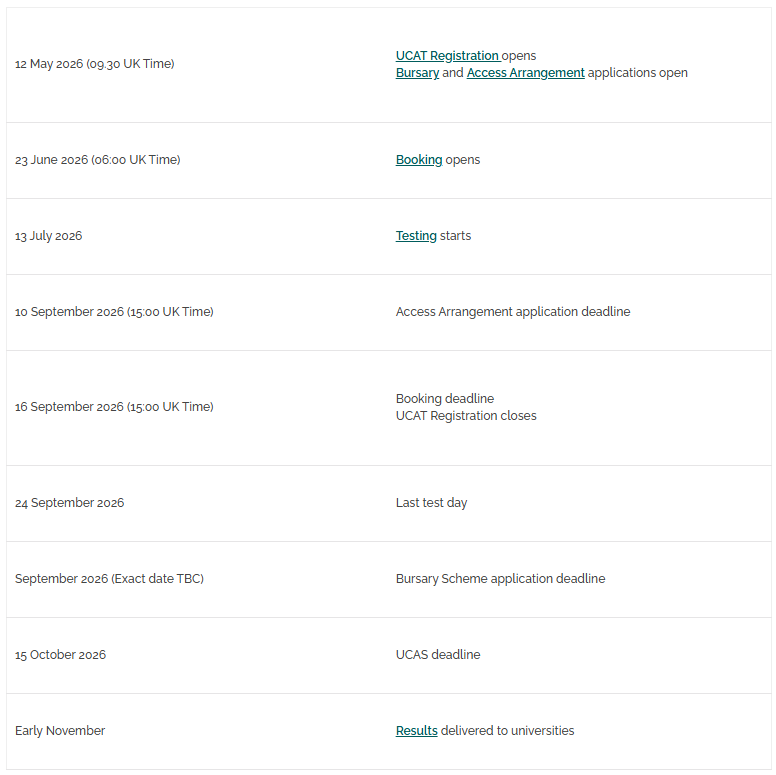Click 'Bursary Scheme application deadline' text
776x775 pixels.
coord(500,579)
